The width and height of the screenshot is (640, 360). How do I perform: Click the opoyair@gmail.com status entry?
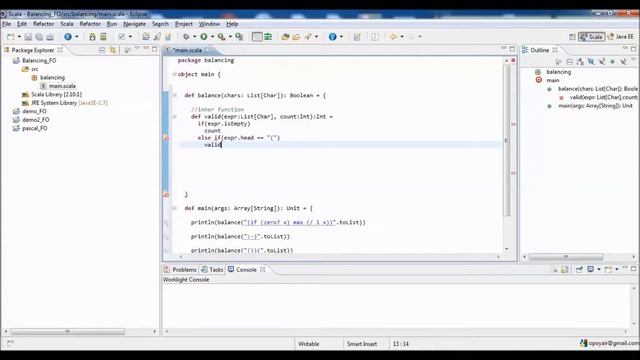610,343
